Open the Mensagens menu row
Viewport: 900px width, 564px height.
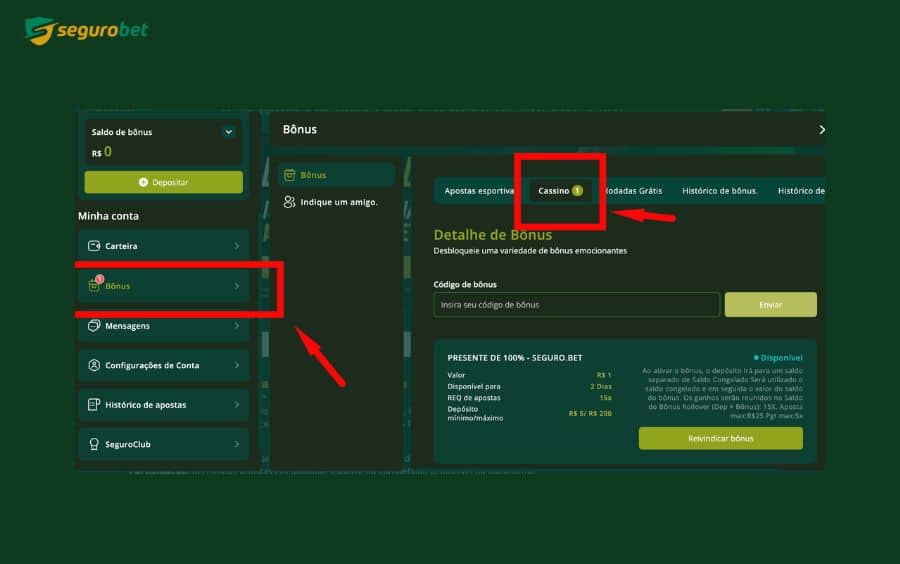[x=164, y=325]
